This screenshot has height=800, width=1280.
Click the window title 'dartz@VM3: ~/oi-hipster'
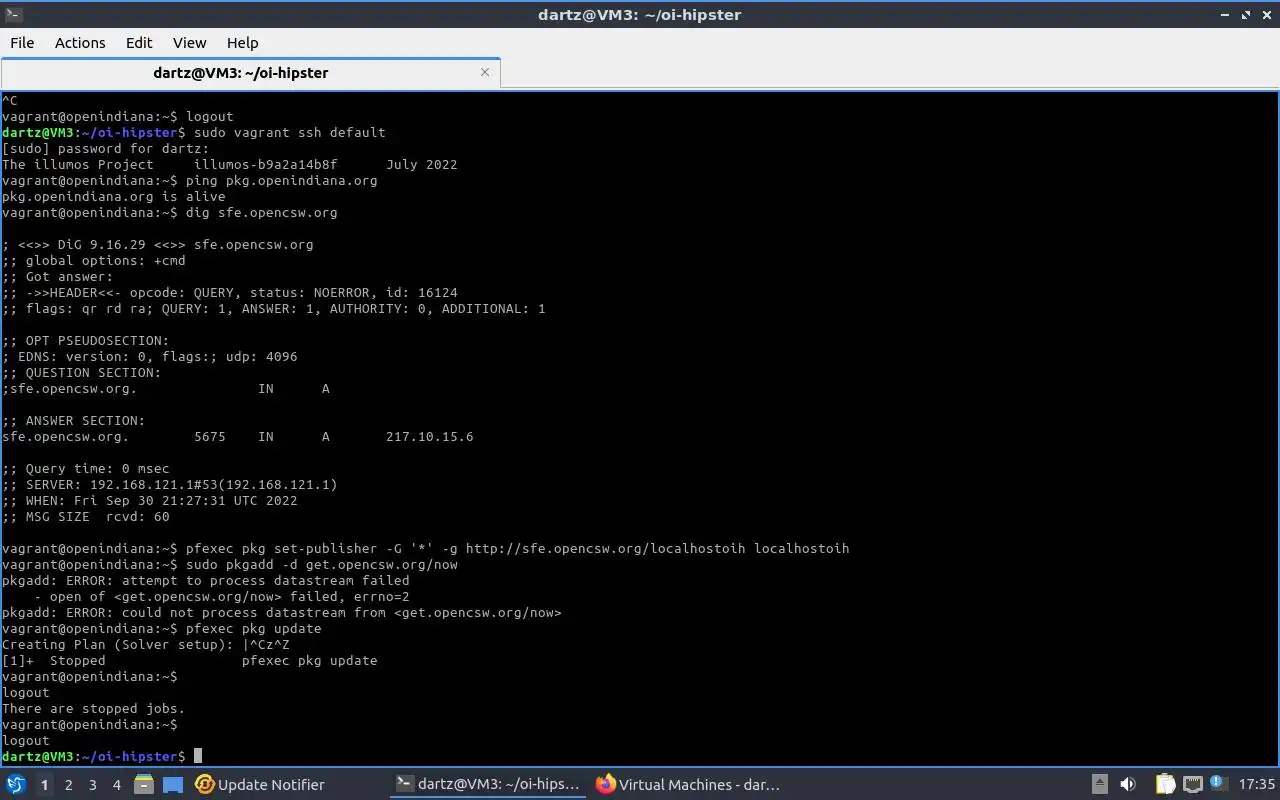pyautogui.click(x=639, y=15)
